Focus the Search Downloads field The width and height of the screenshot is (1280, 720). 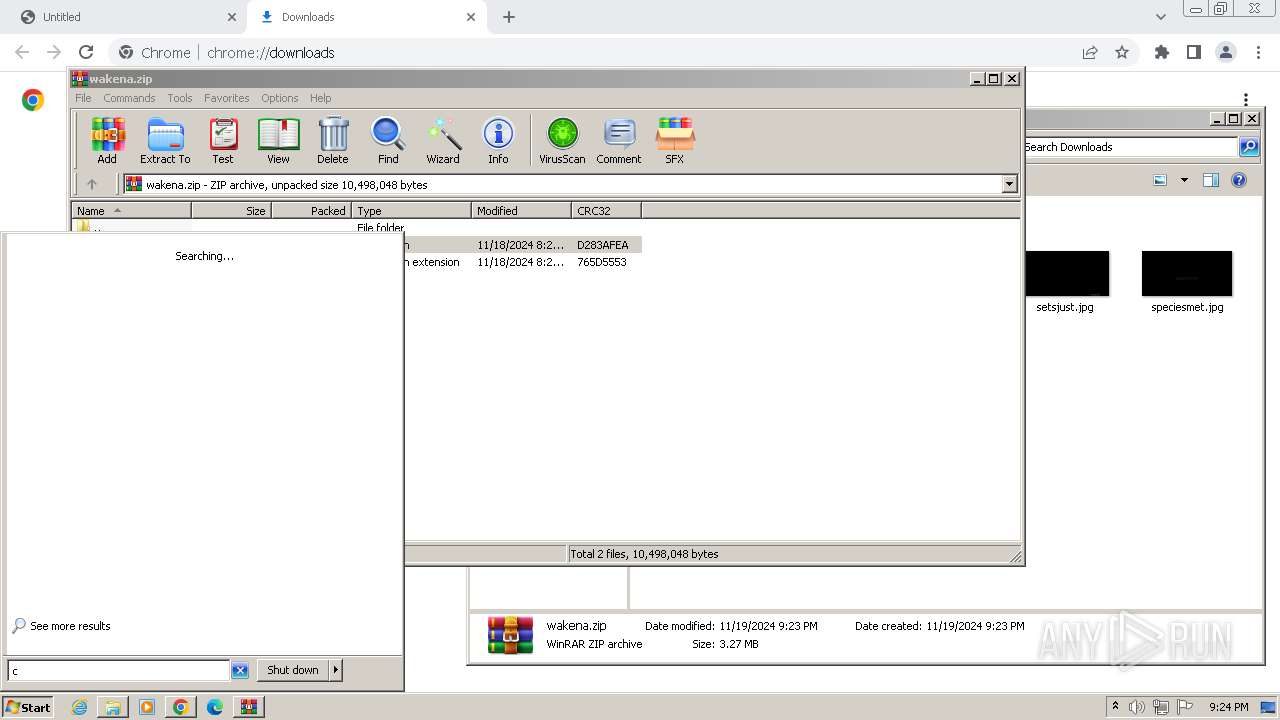point(1130,147)
